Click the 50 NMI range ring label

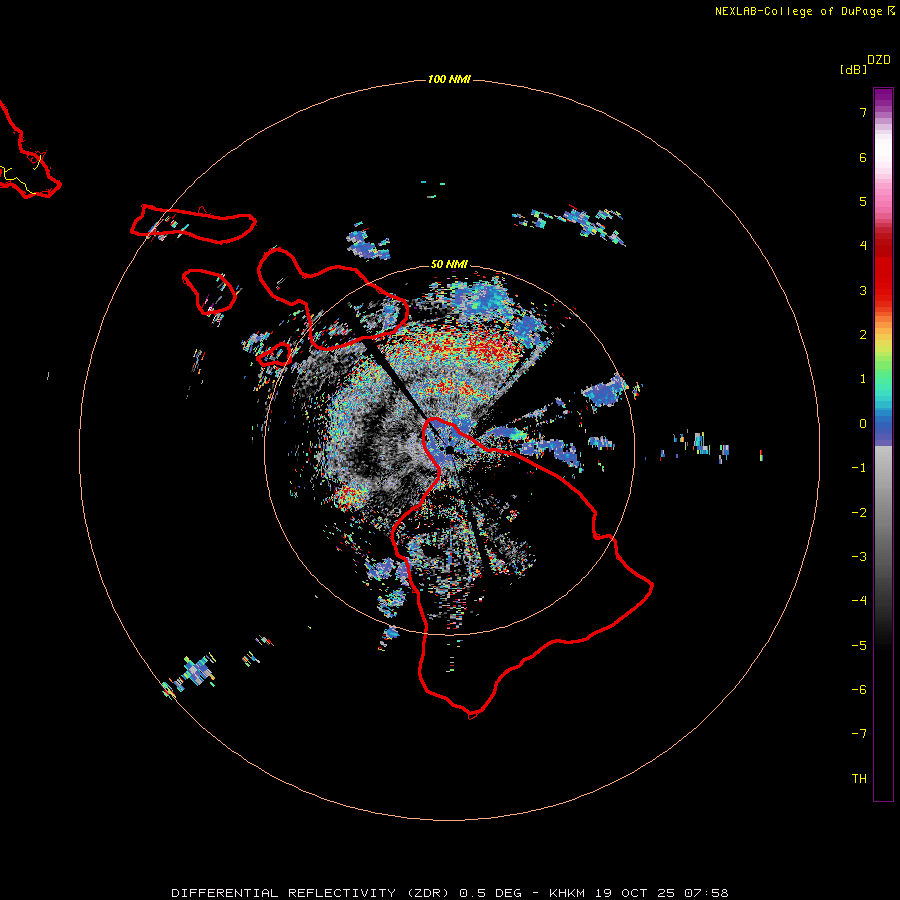[449, 264]
